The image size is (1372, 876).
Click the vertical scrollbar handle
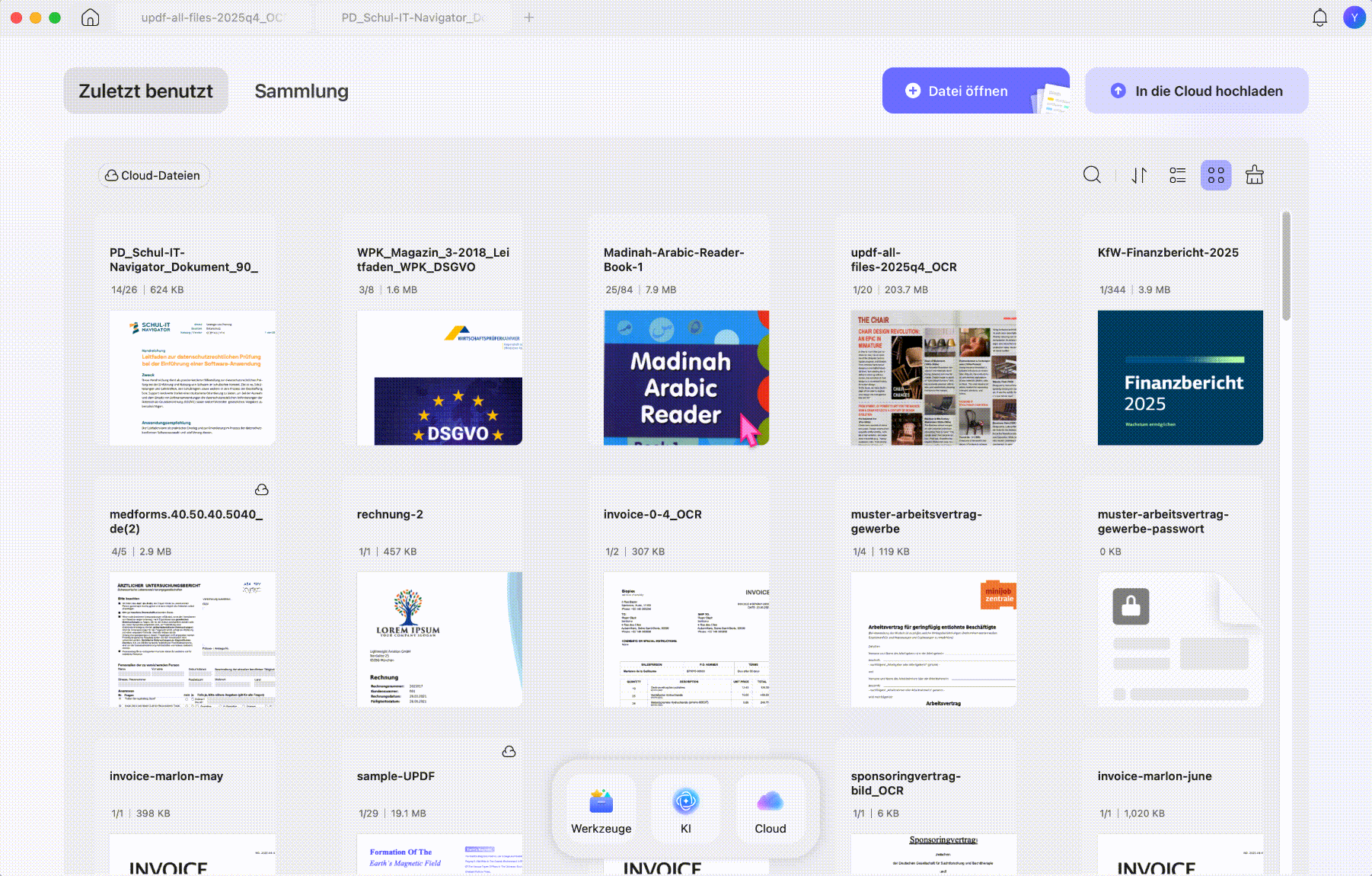(1286, 266)
